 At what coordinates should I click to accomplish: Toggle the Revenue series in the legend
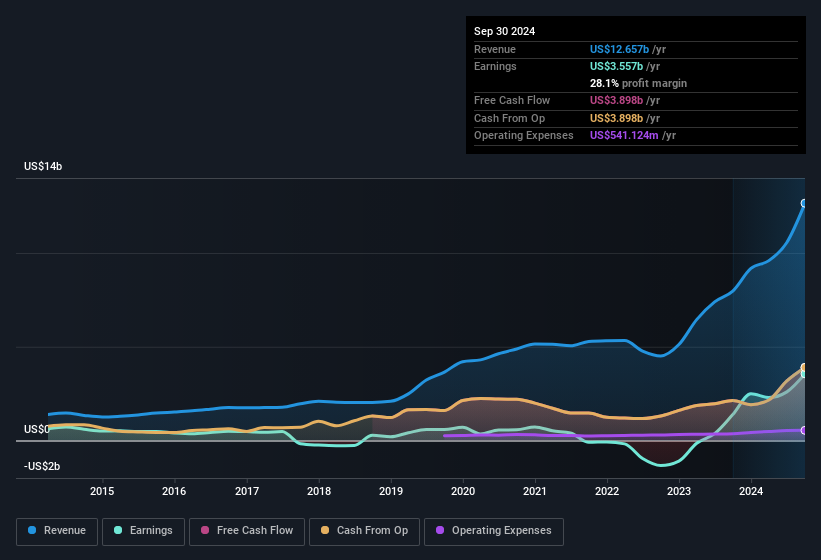(x=58, y=531)
